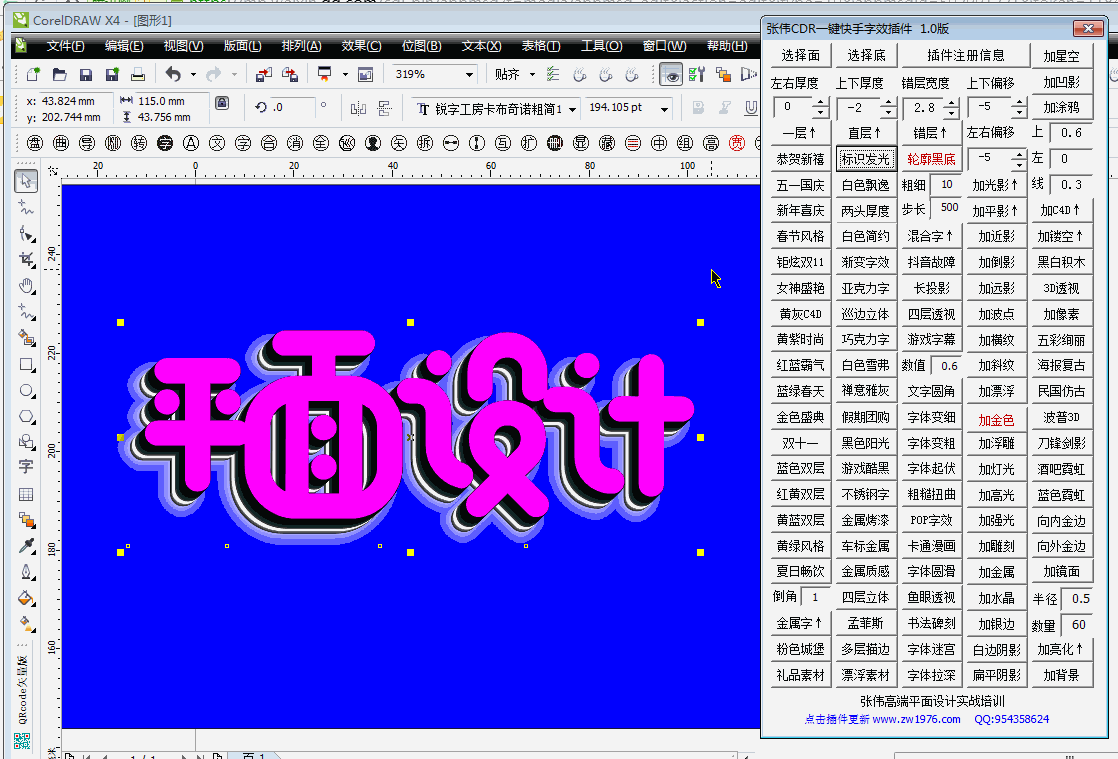The image size is (1118, 759).
Task: Click the Import icon
Action: tap(264, 74)
